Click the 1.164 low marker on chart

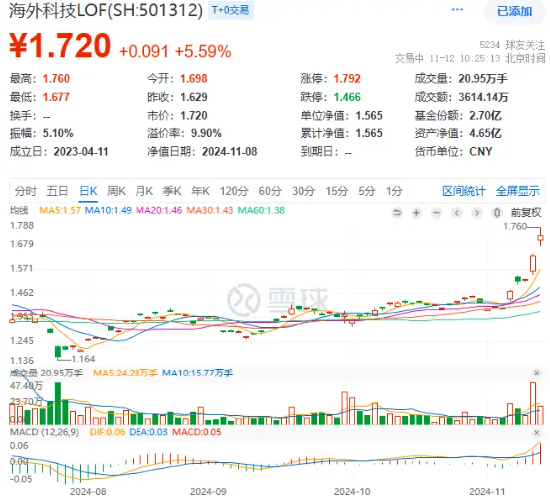[83, 359]
